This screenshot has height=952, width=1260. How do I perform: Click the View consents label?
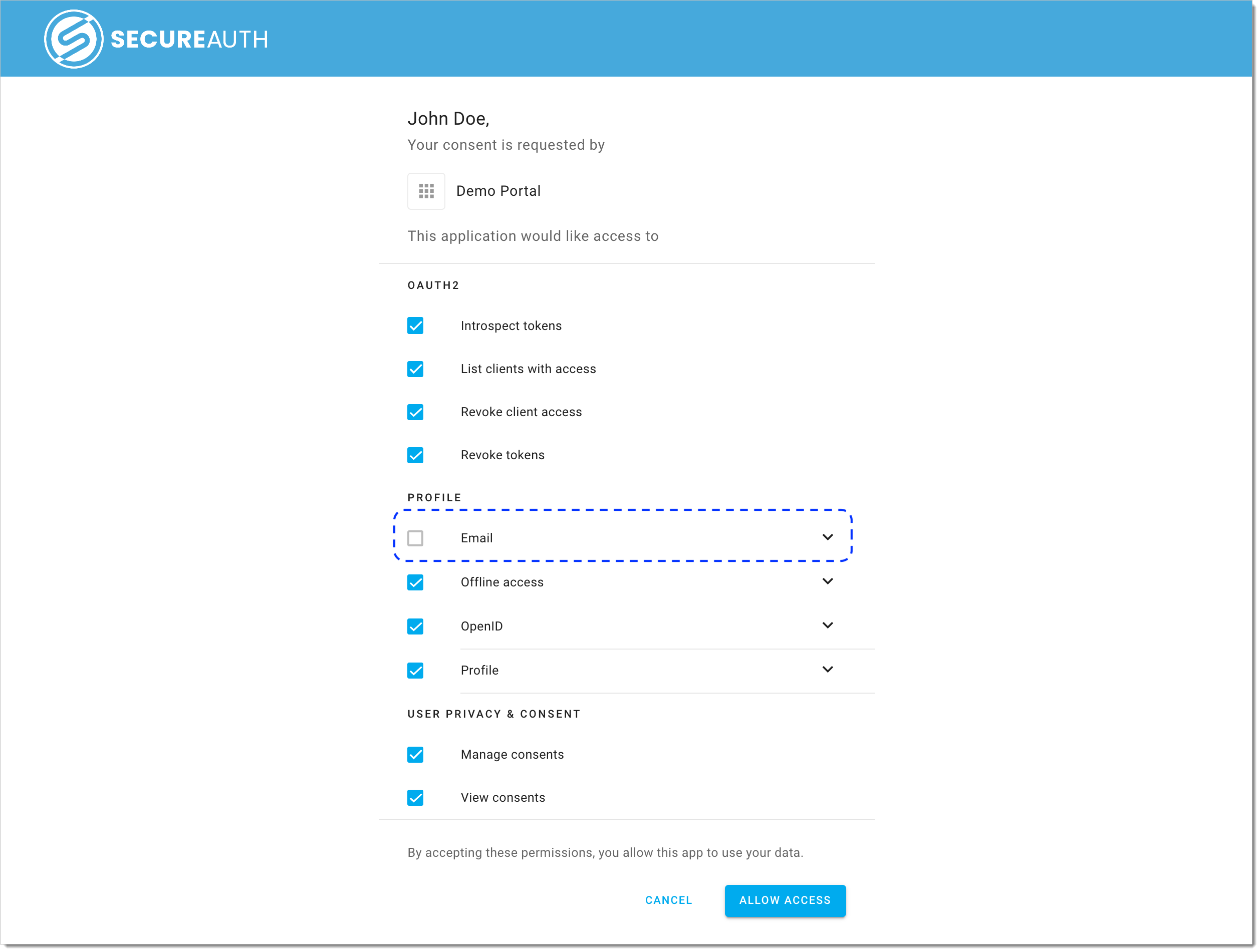click(503, 798)
